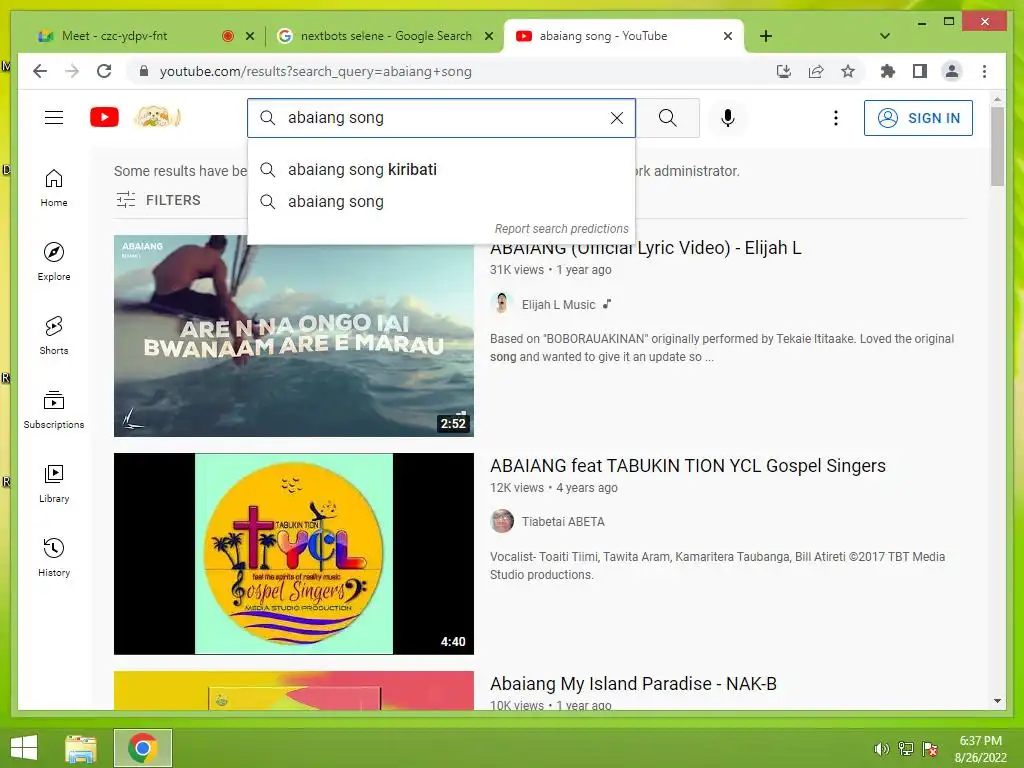Select second suggestion 'abaiang song'
1024x768 pixels.
441,202
